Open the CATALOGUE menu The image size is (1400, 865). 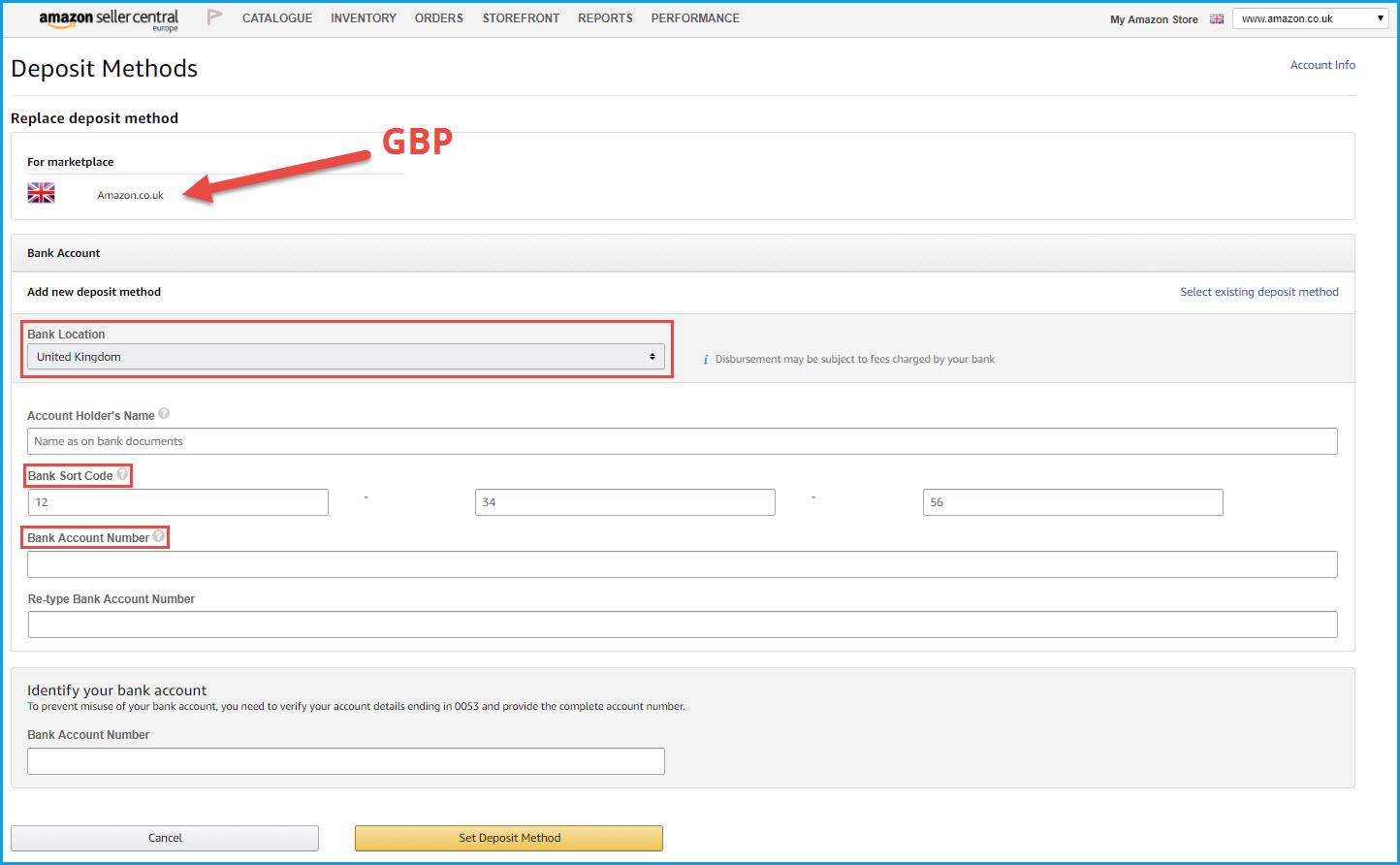click(x=277, y=18)
